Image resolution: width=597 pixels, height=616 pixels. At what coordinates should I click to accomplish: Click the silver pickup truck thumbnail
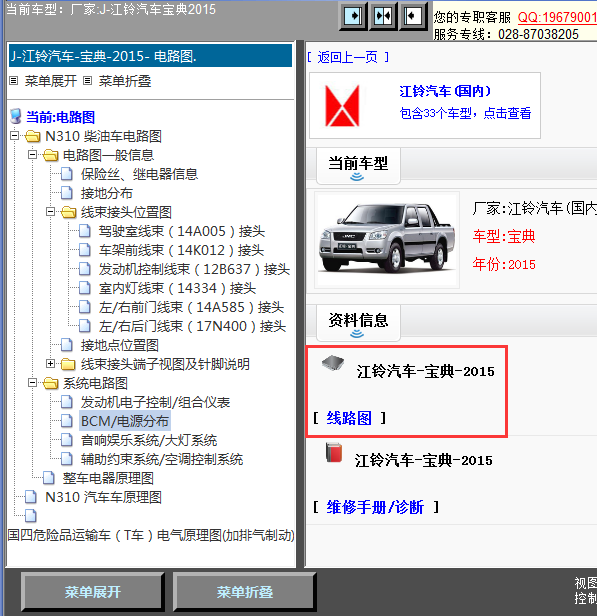coord(387,240)
